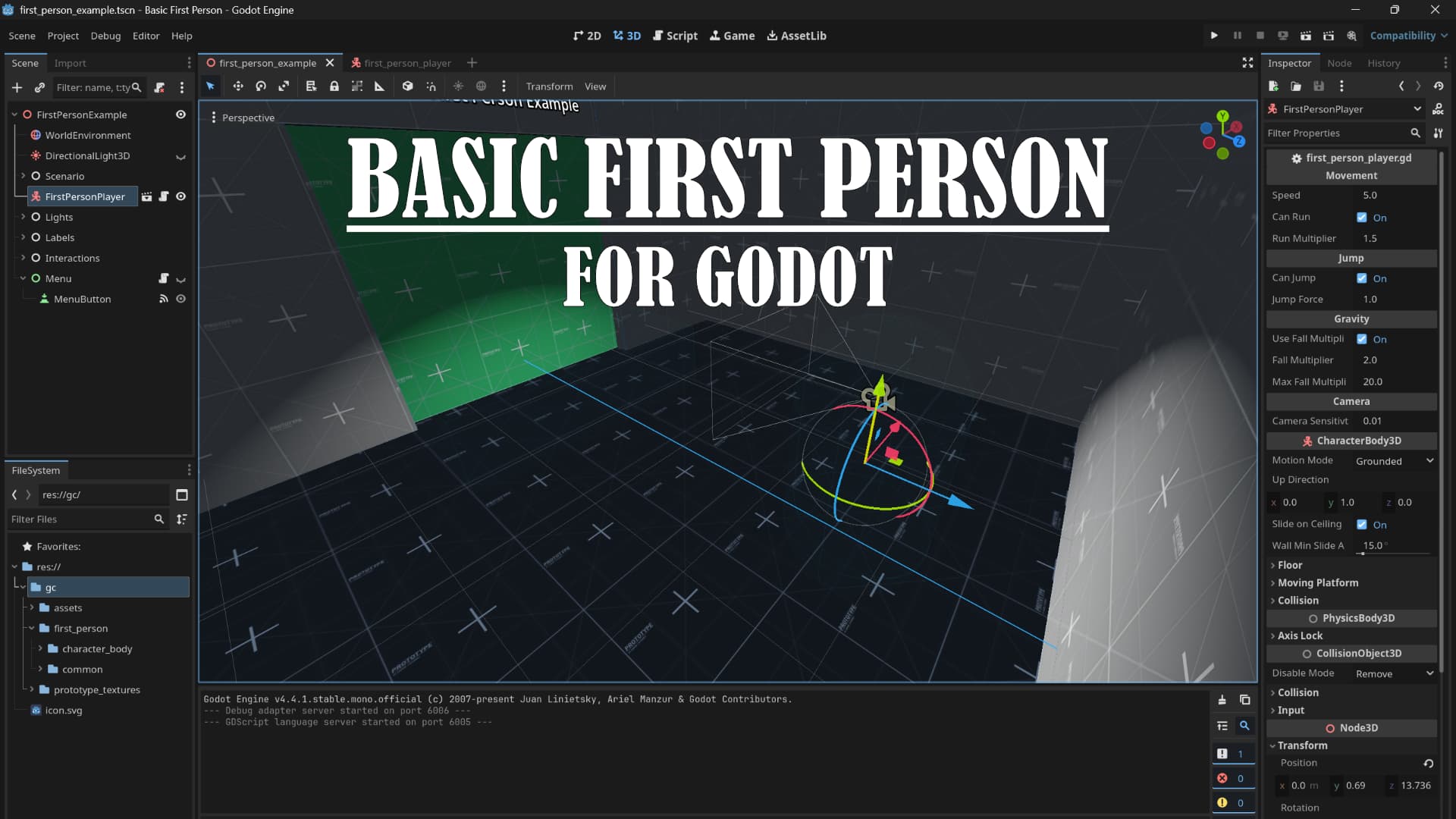Hide the FirstPersonExample root node visibility

180,115
